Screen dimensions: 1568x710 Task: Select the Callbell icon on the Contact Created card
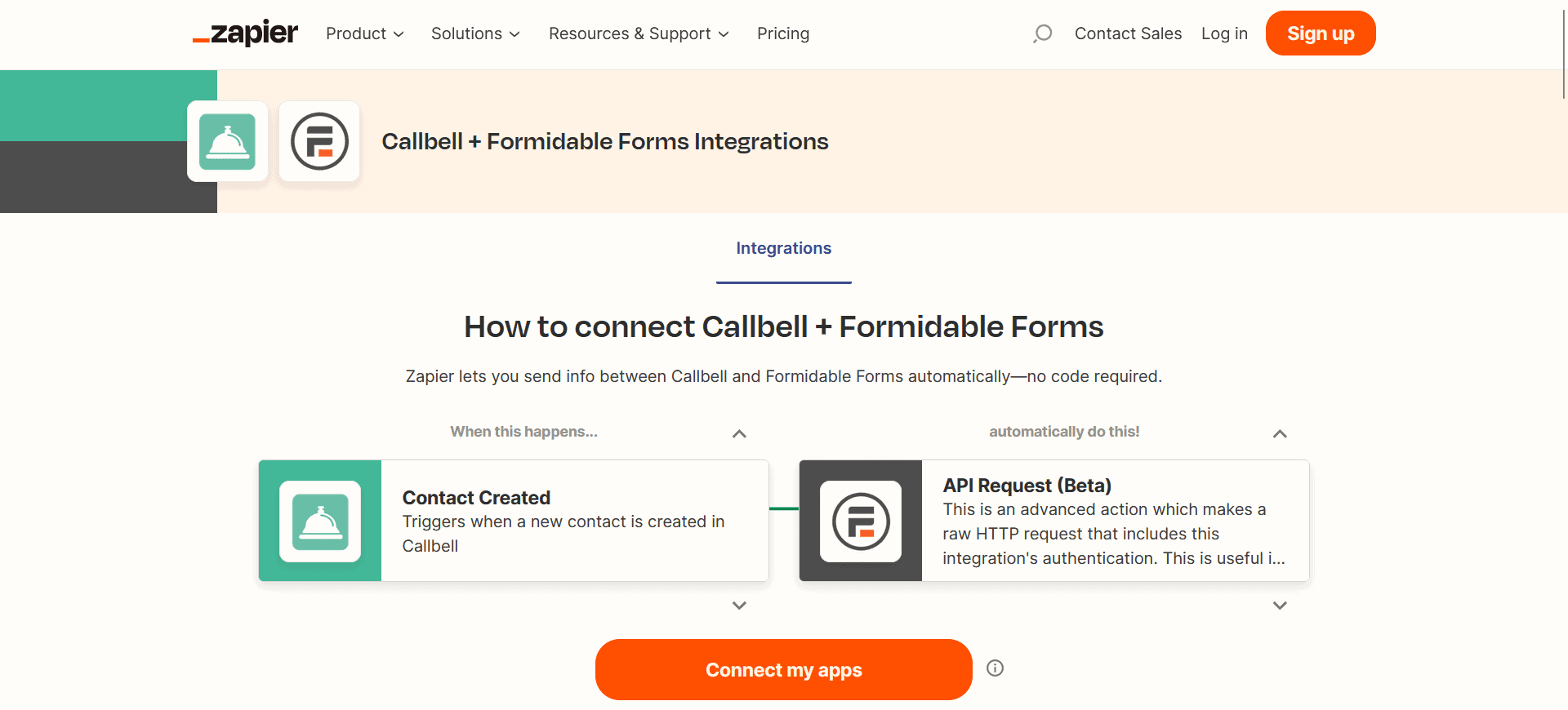[x=320, y=521]
